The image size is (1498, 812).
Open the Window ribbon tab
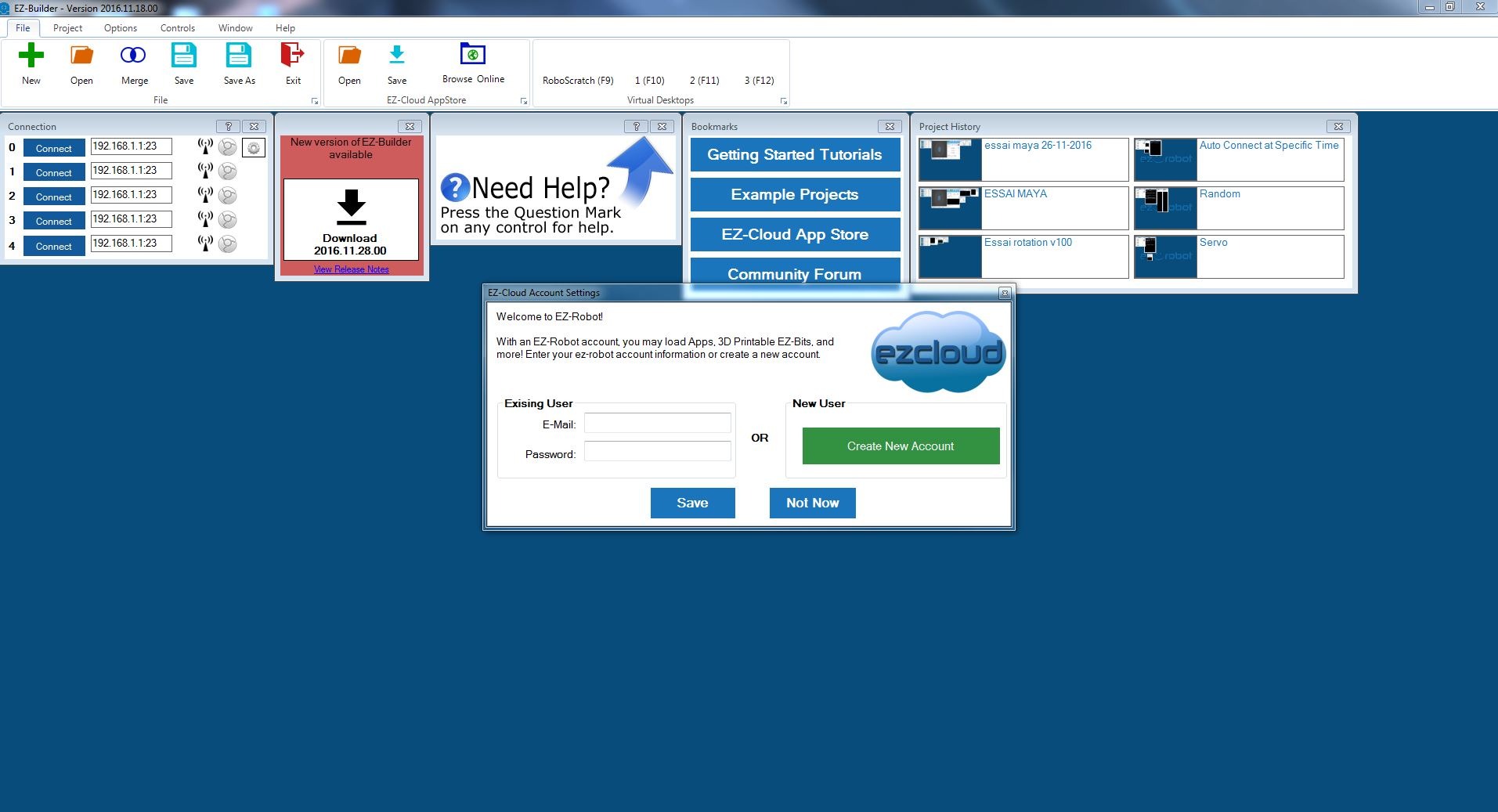click(236, 28)
